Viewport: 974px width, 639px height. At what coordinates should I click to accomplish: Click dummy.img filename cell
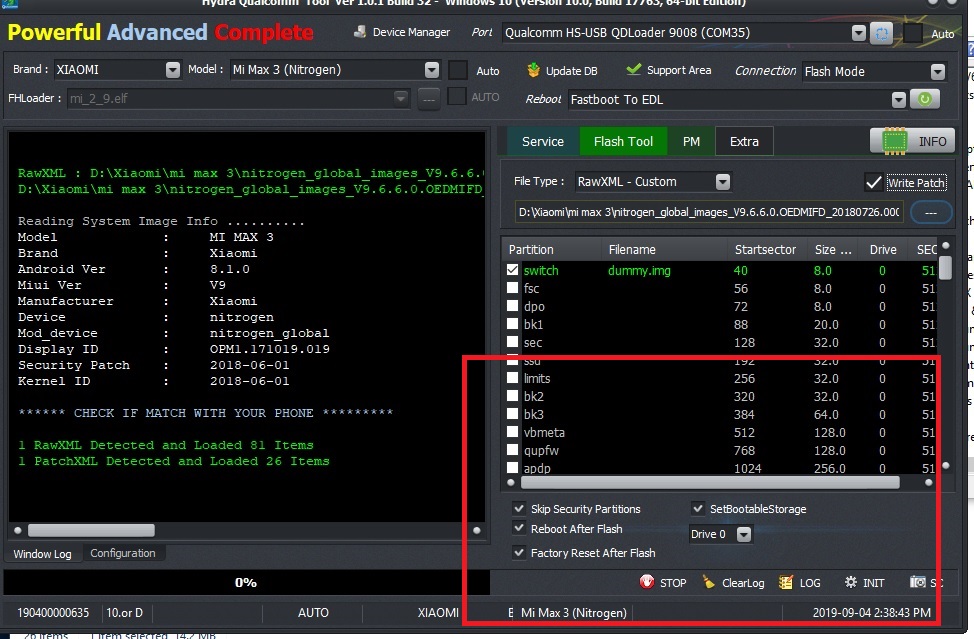(x=639, y=270)
